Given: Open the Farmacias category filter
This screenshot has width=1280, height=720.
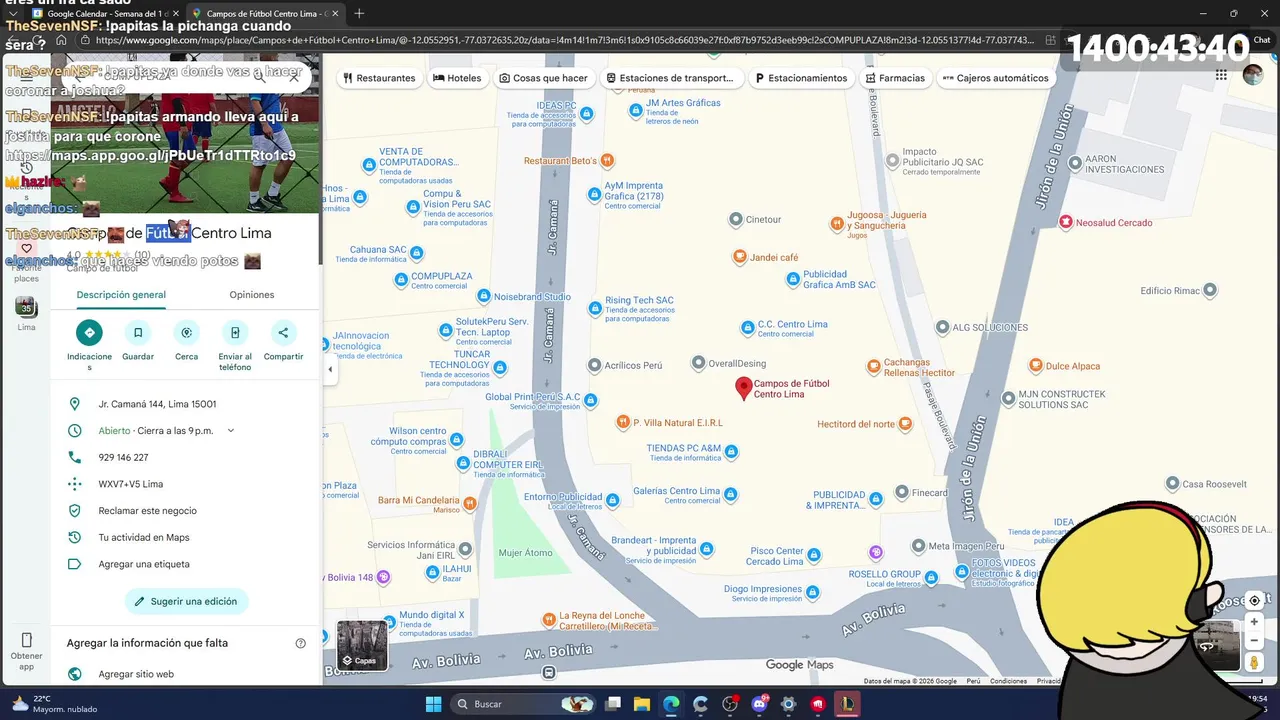Looking at the screenshot, I should pos(895,78).
